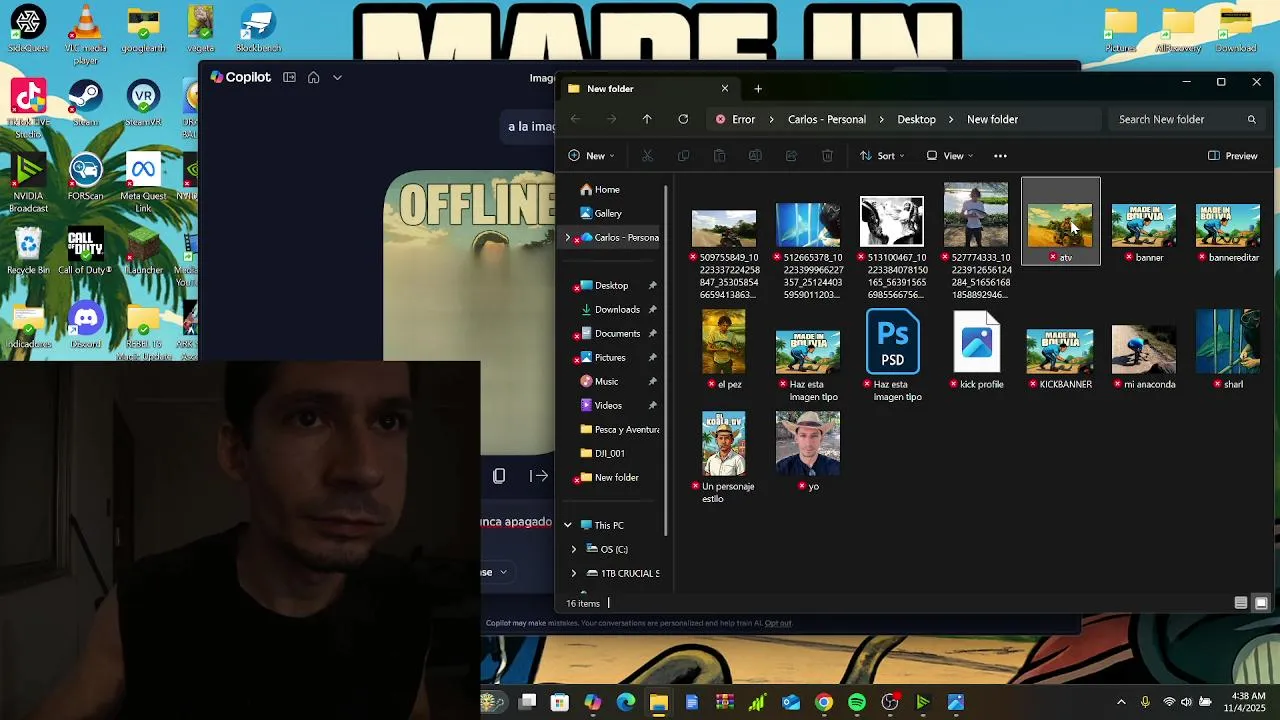Screen dimensions: 1280x720
Task: Click the Copy icon in Explorer toolbar
Action: [683, 156]
